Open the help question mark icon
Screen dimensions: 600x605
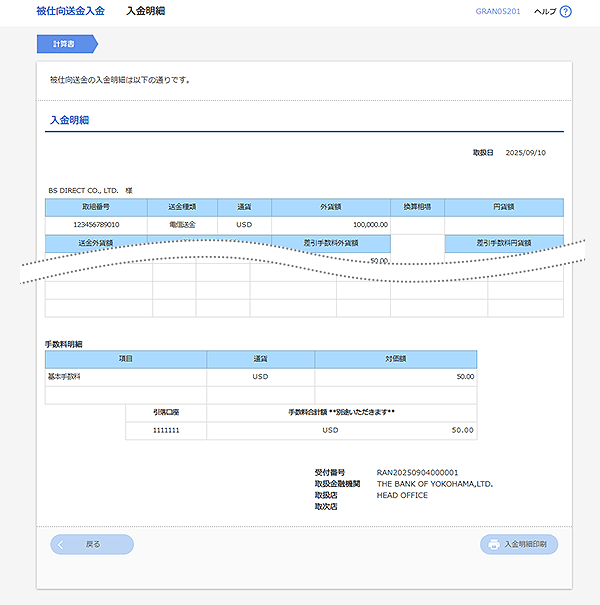[565, 12]
